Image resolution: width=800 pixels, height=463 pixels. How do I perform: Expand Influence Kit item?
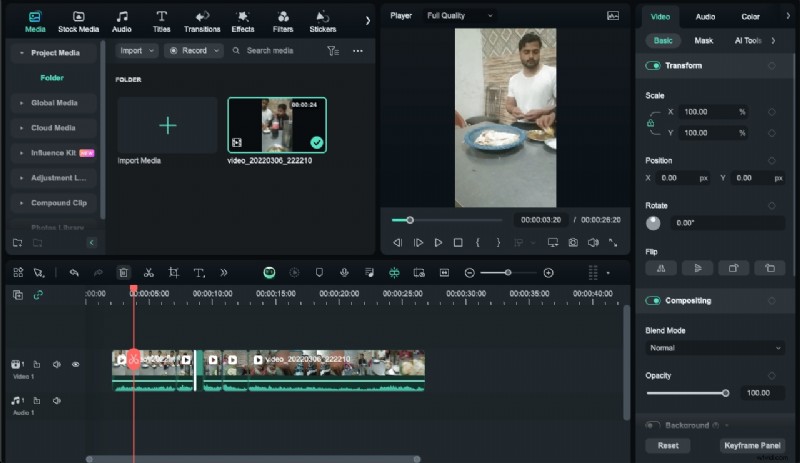(x=21, y=153)
